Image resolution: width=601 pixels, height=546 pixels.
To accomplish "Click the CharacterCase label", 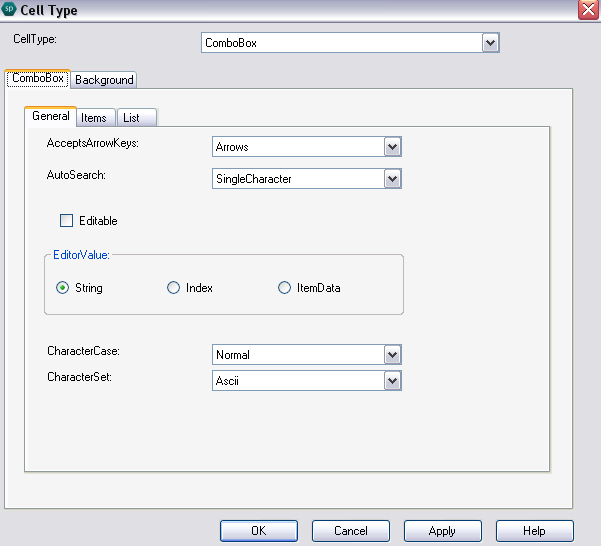I will click(x=84, y=351).
